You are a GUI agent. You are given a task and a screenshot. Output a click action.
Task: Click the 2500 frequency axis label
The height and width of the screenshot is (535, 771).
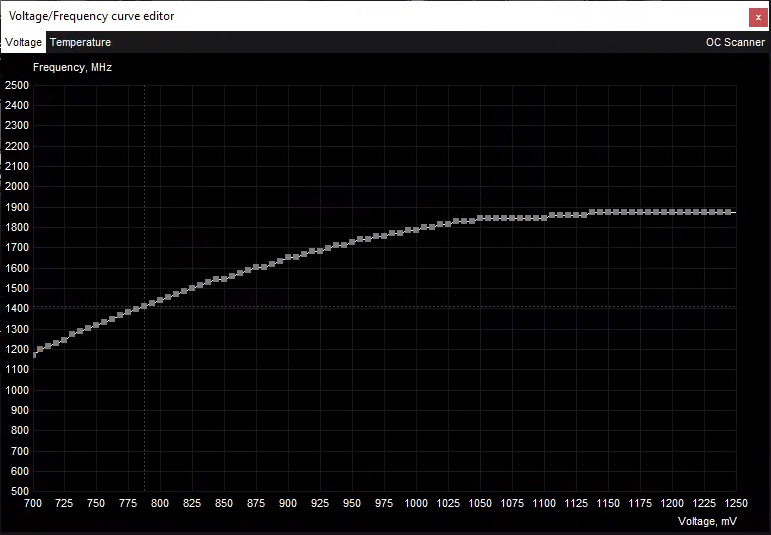[17, 85]
